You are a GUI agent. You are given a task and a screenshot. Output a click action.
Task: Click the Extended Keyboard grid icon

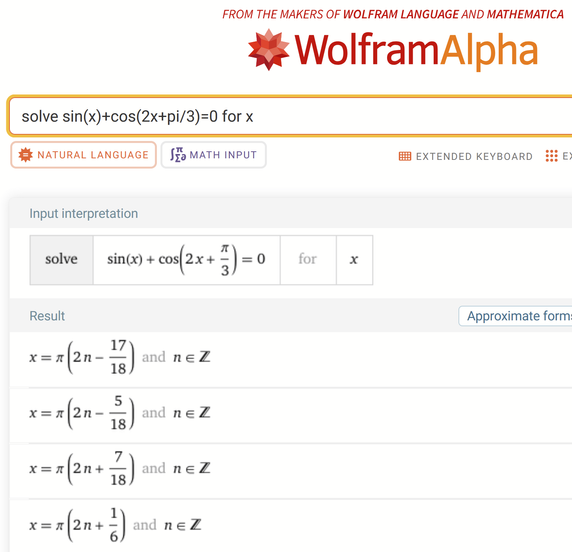tap(405, 157)
